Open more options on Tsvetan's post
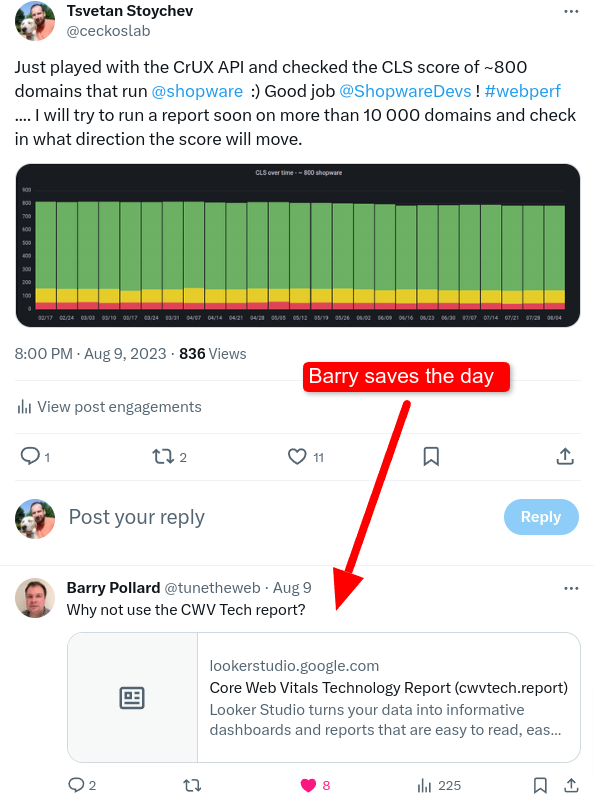This screenshot has width=594, height=801. coord(571,12)
